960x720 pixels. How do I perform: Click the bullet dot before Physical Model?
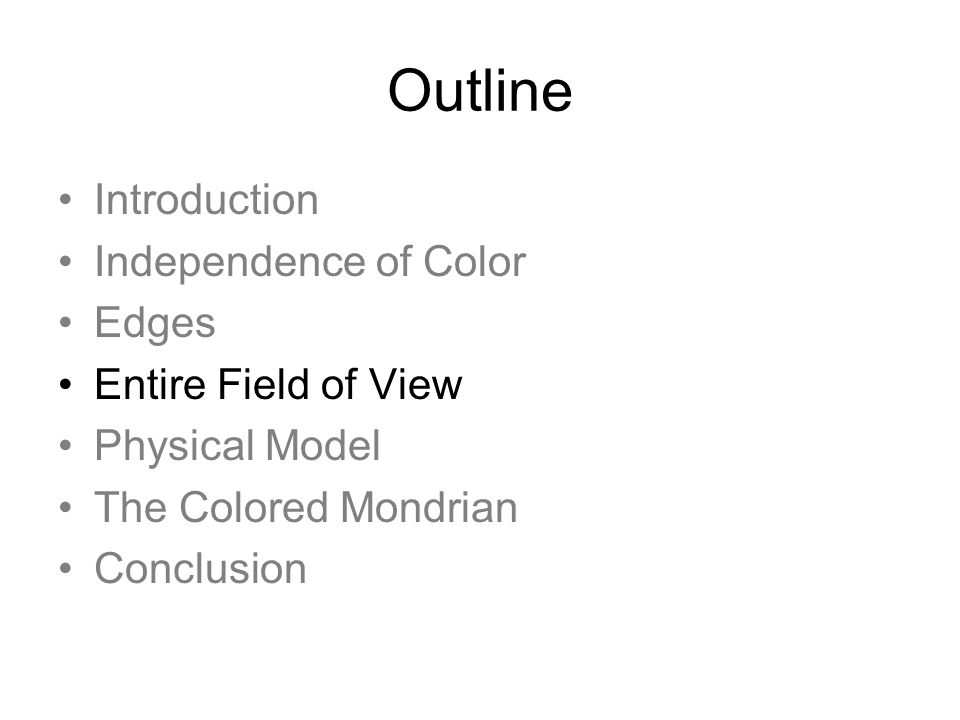coord(66,446)
